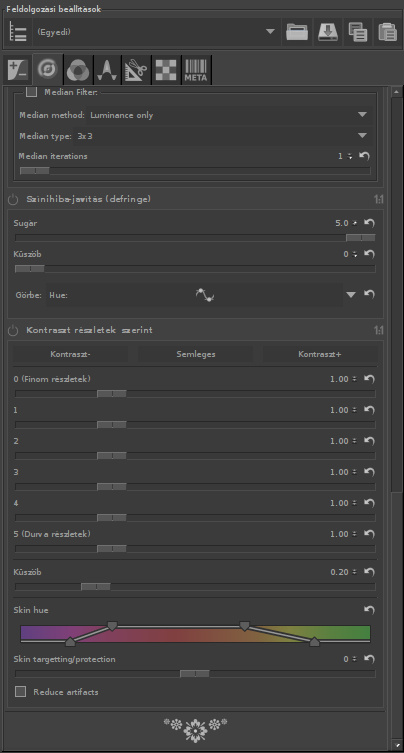Click the save profile download icon
Viewport: 404px width, 753px height.
click(x=328, y=32)
